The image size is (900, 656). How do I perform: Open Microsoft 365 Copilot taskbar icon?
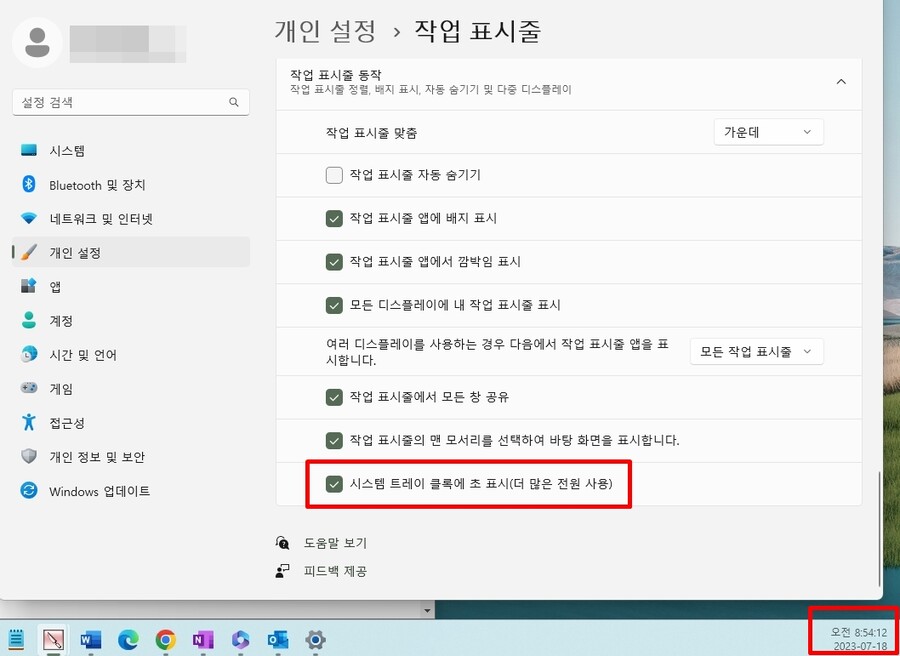tap(240, 639)
